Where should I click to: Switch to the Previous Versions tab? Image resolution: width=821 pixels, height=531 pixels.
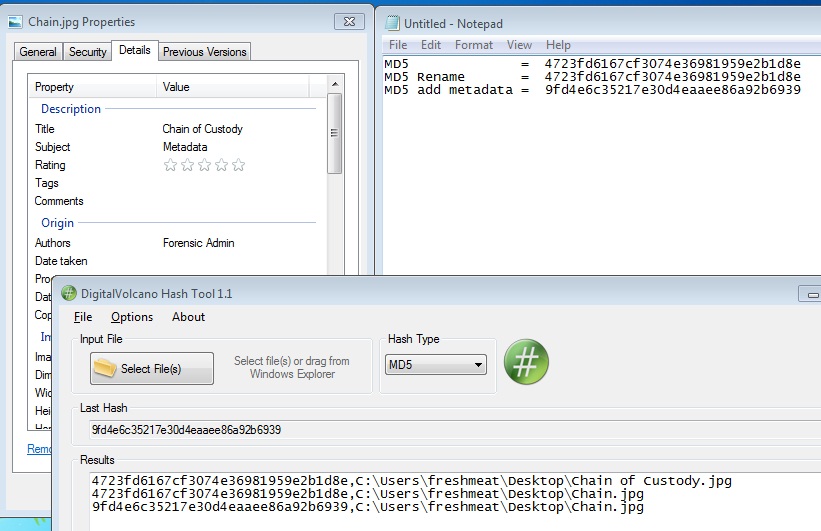tap(205, 52)
